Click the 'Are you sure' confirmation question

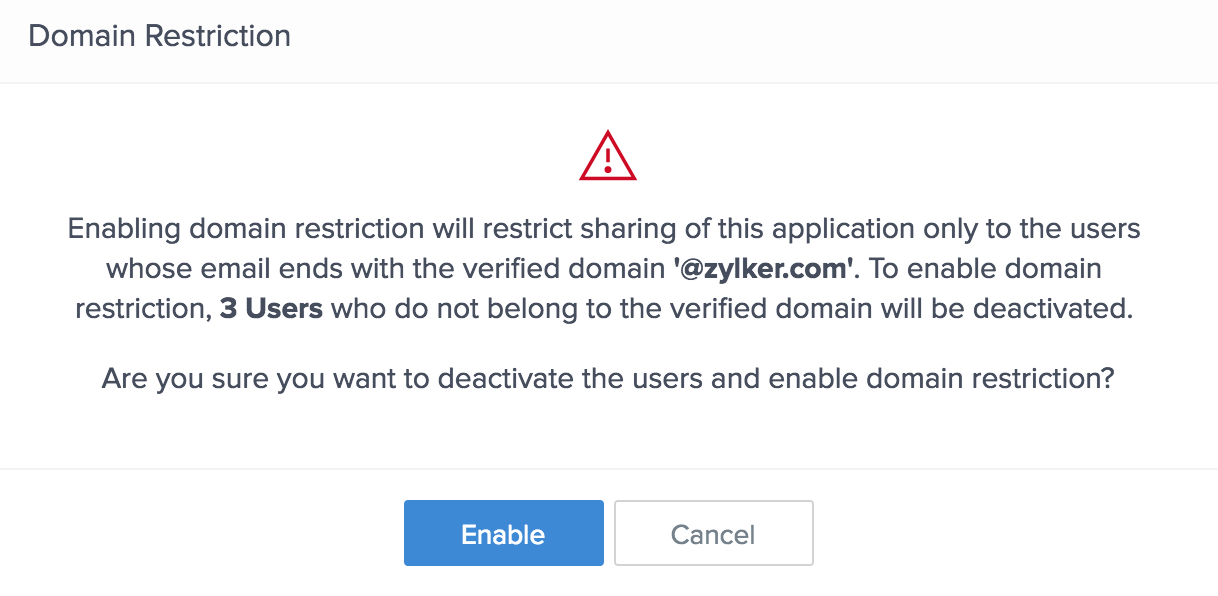608,380
